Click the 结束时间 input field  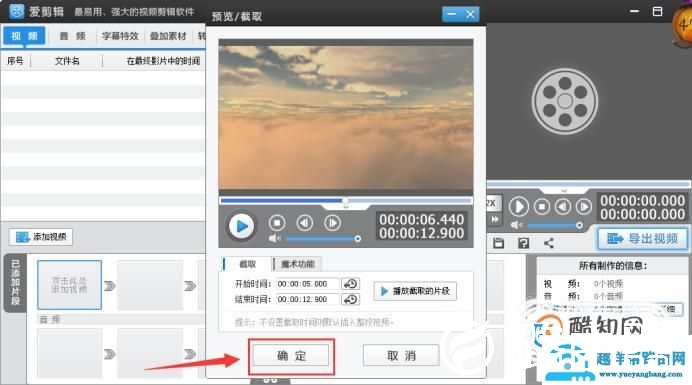pos(308,299)
